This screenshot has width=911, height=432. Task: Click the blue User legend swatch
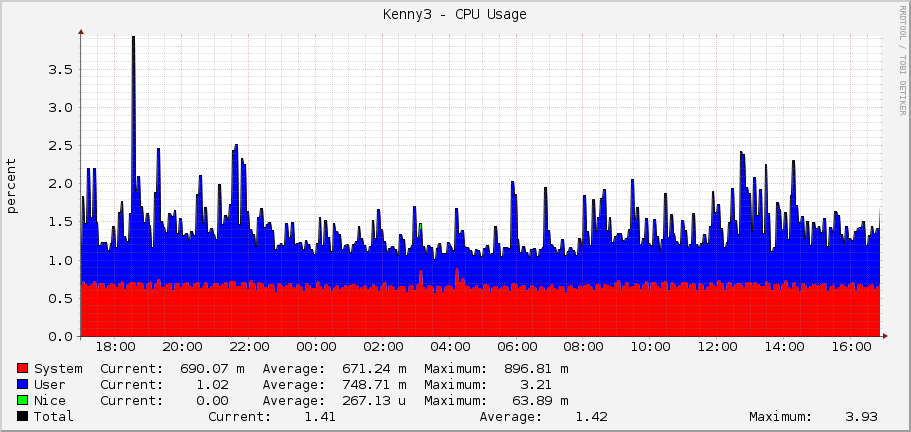click(x=23, y=385)
